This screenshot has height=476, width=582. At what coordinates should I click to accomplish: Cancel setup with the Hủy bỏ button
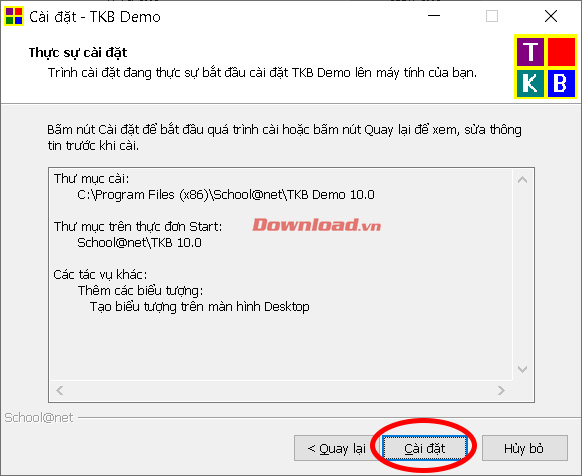pos(524,448)
